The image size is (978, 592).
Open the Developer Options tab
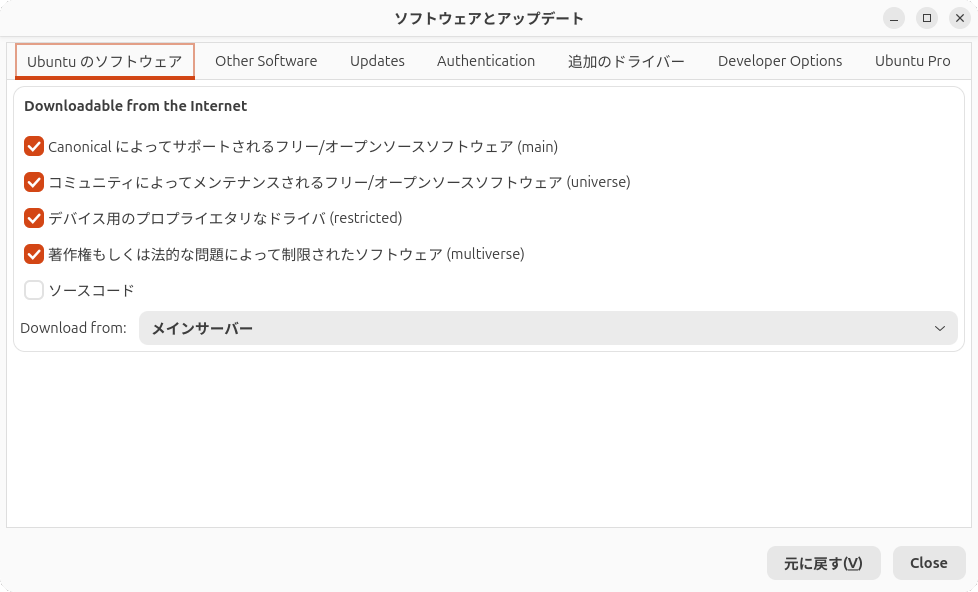click(780, 61)
